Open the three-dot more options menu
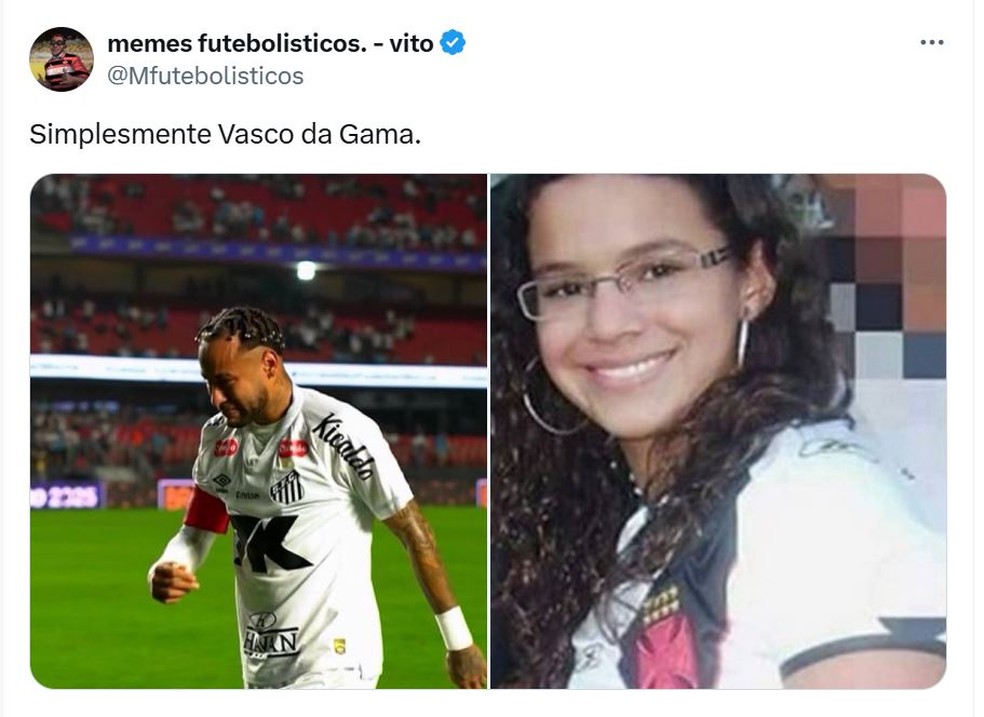The width and height of the screenshot is (984, 717). coord(932,43)
